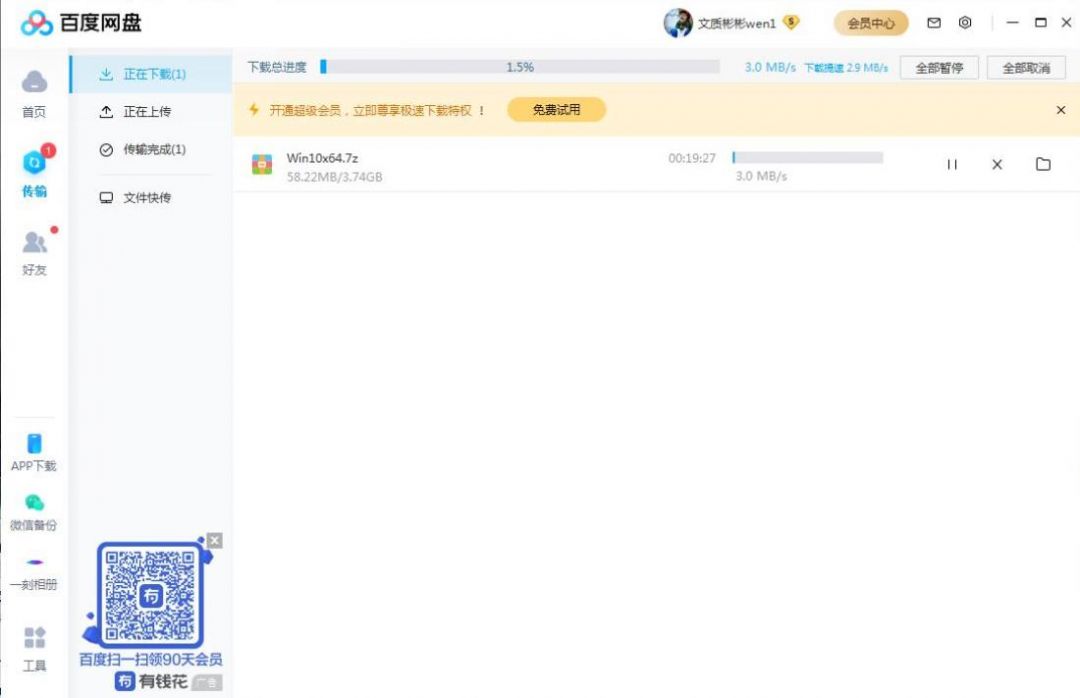Screen dimensions: 1080x698
Task: Click the 1.5% progress percentage
Action: tap(520, 67)
